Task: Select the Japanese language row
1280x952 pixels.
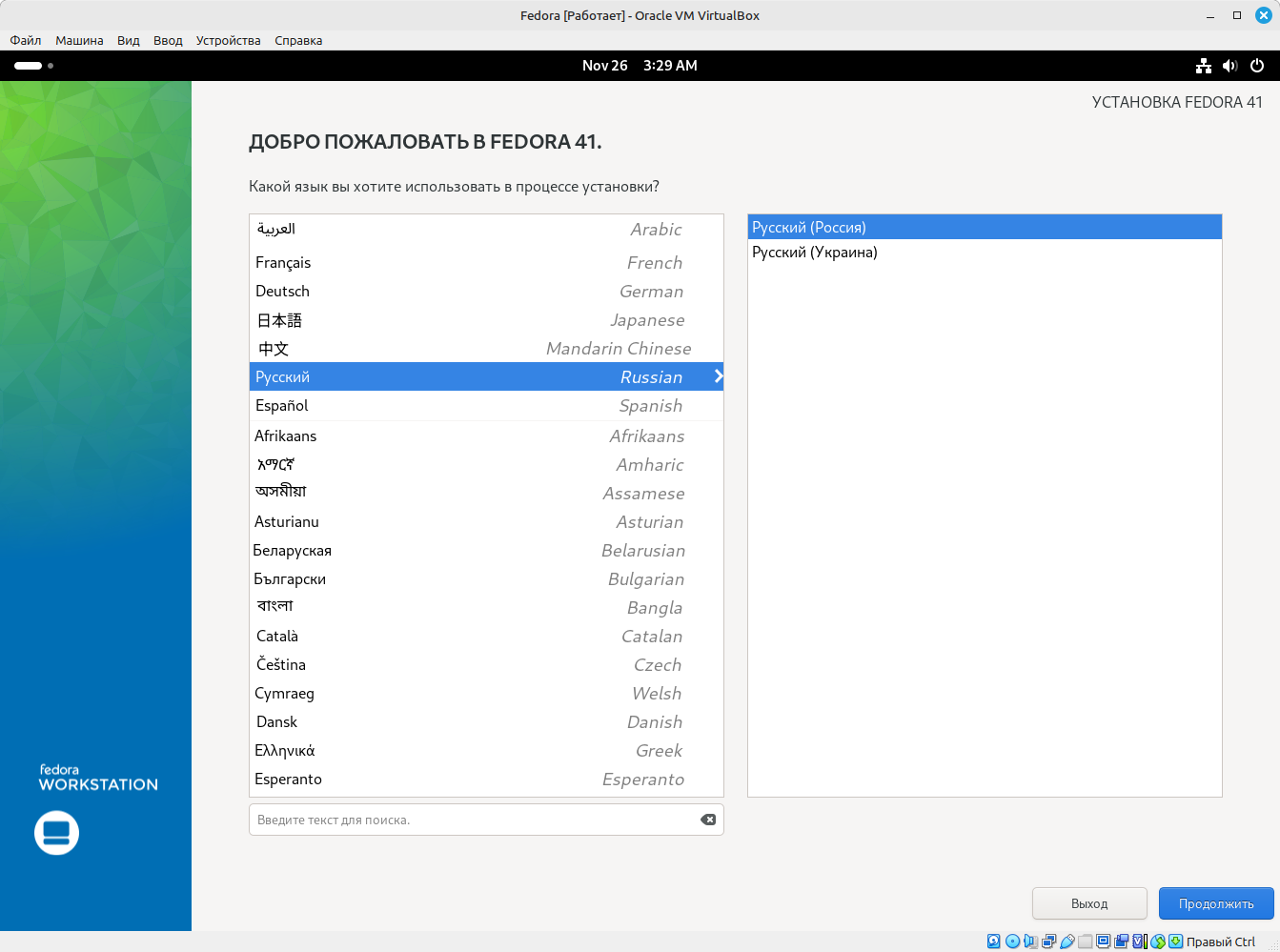Action: pyautogui.click(x=486, y=319)
